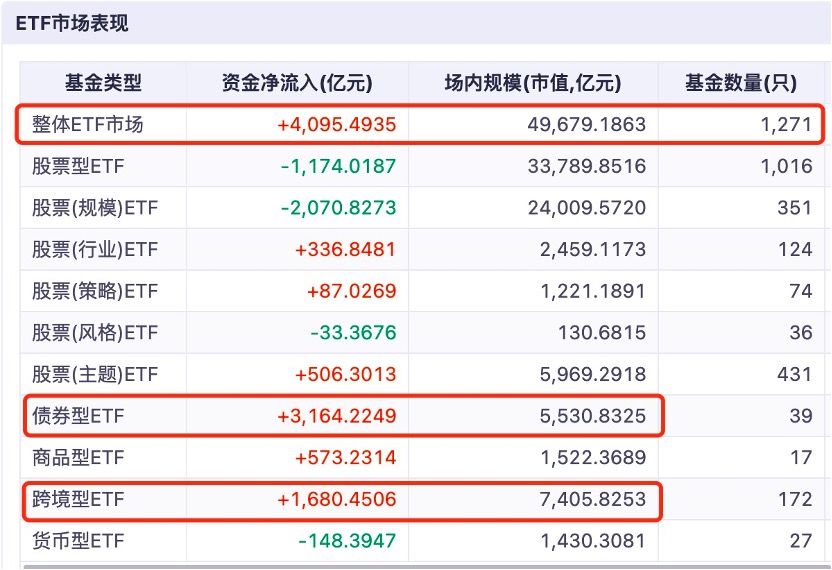Select the 股票(规模)ETF row label
This screenshot has width=832, height=570.
click(95, 208)
